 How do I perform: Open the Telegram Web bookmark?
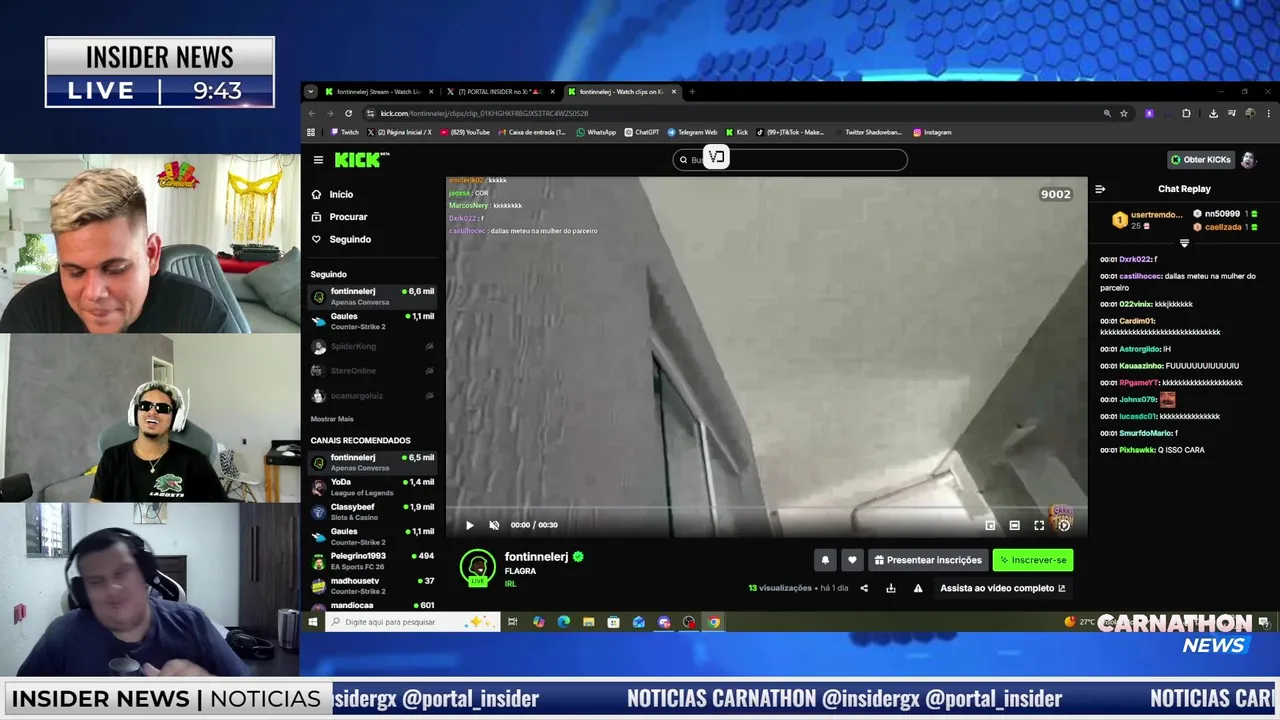(692, 132)
